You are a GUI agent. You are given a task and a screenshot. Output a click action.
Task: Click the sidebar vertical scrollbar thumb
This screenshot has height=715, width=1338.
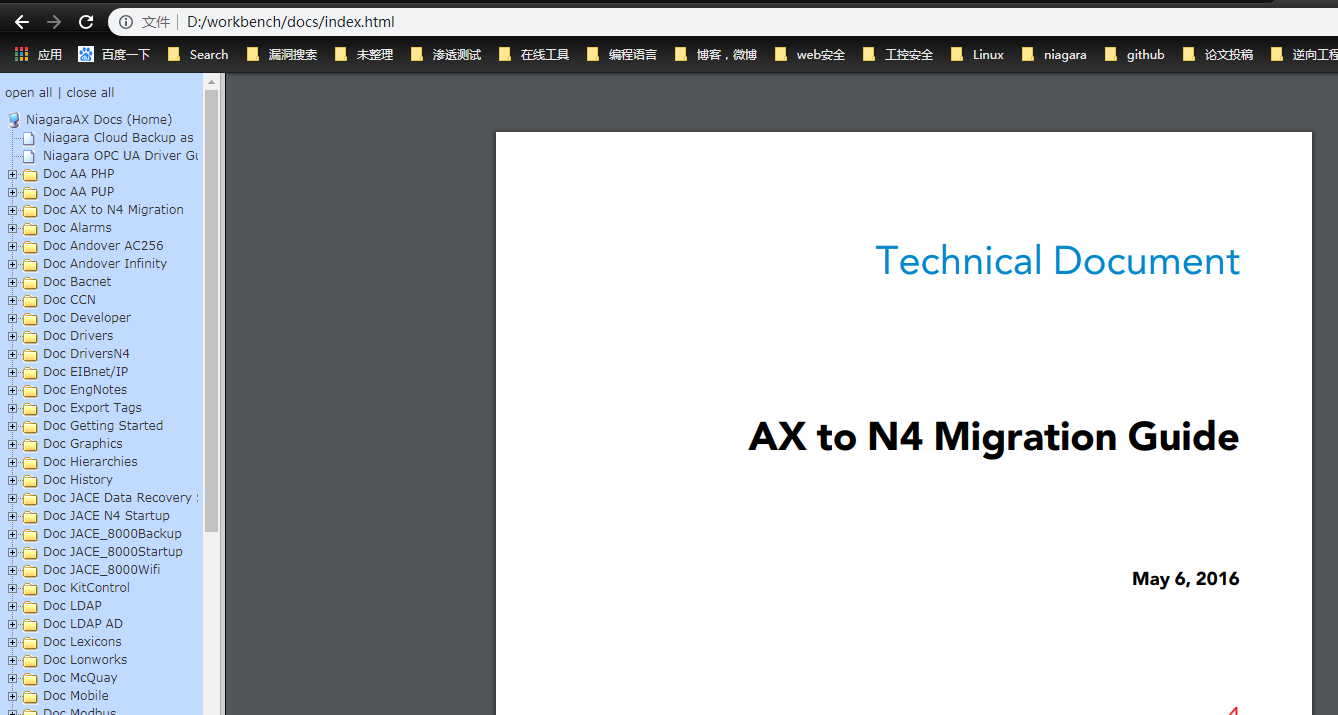point(211,310)
